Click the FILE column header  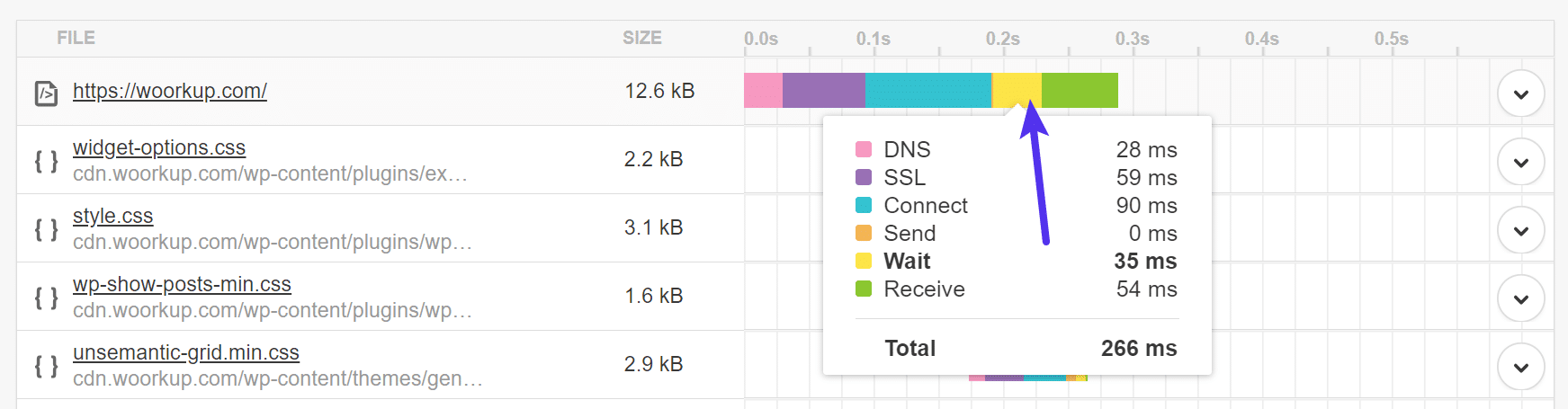[x=76, y=38]
